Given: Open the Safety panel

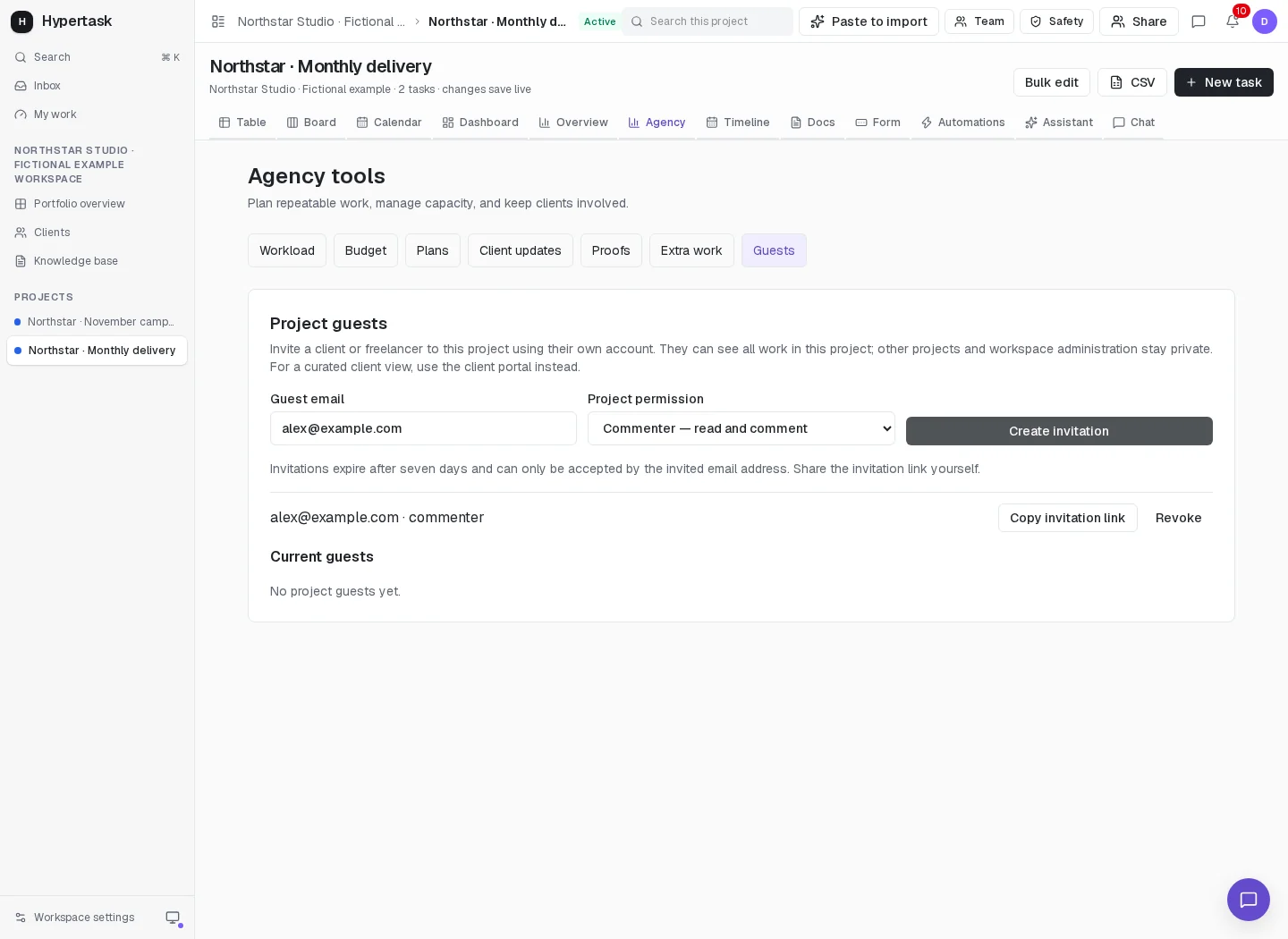Looking at the screenshot, I should pos(1056,21).
